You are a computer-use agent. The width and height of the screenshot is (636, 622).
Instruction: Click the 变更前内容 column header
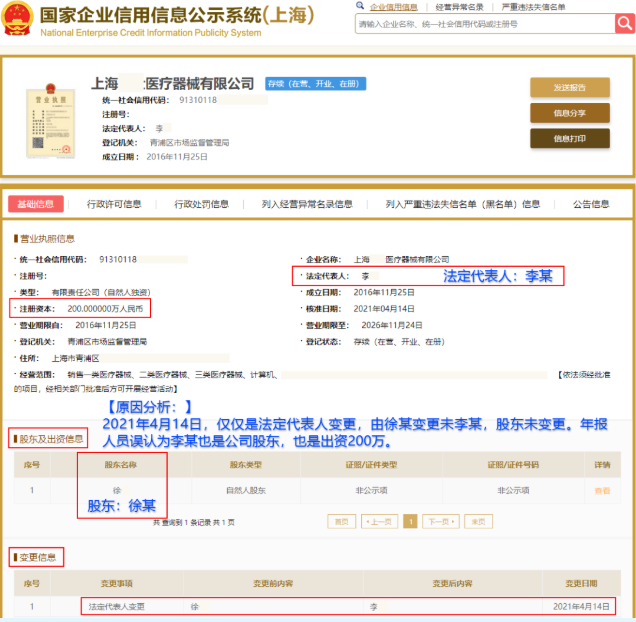[273, 583]
